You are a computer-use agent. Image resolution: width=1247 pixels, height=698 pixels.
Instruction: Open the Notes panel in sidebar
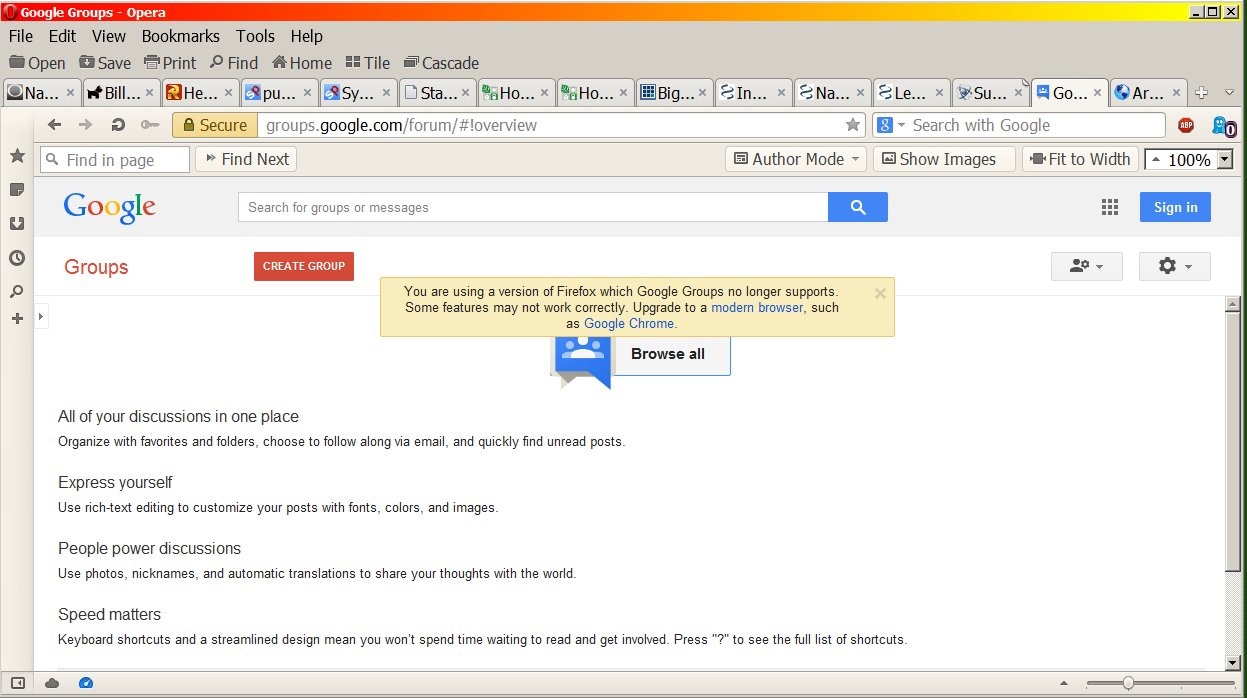17,190
